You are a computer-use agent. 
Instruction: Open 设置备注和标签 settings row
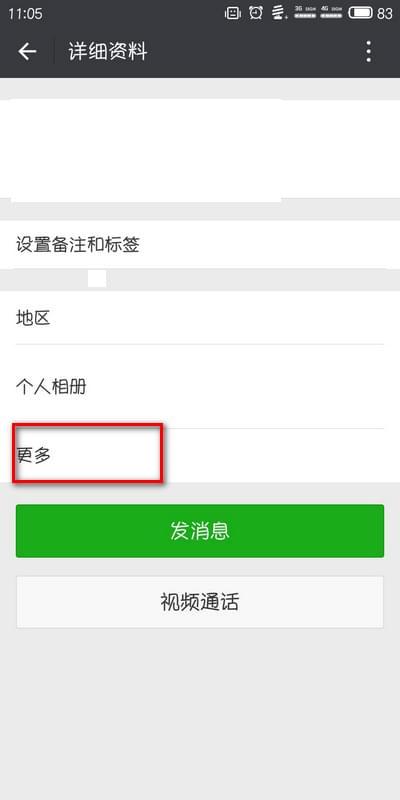[x=200, y=245]
